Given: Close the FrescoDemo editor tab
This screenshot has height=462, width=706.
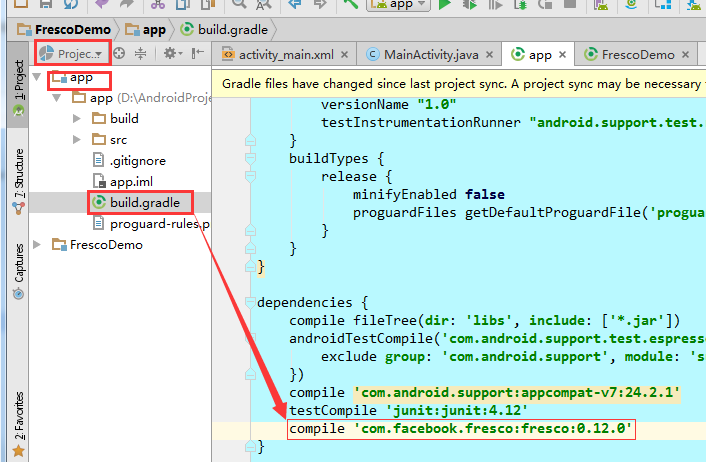Looking at the screenshot, I should pyautogui.click(x=687, y=54).
